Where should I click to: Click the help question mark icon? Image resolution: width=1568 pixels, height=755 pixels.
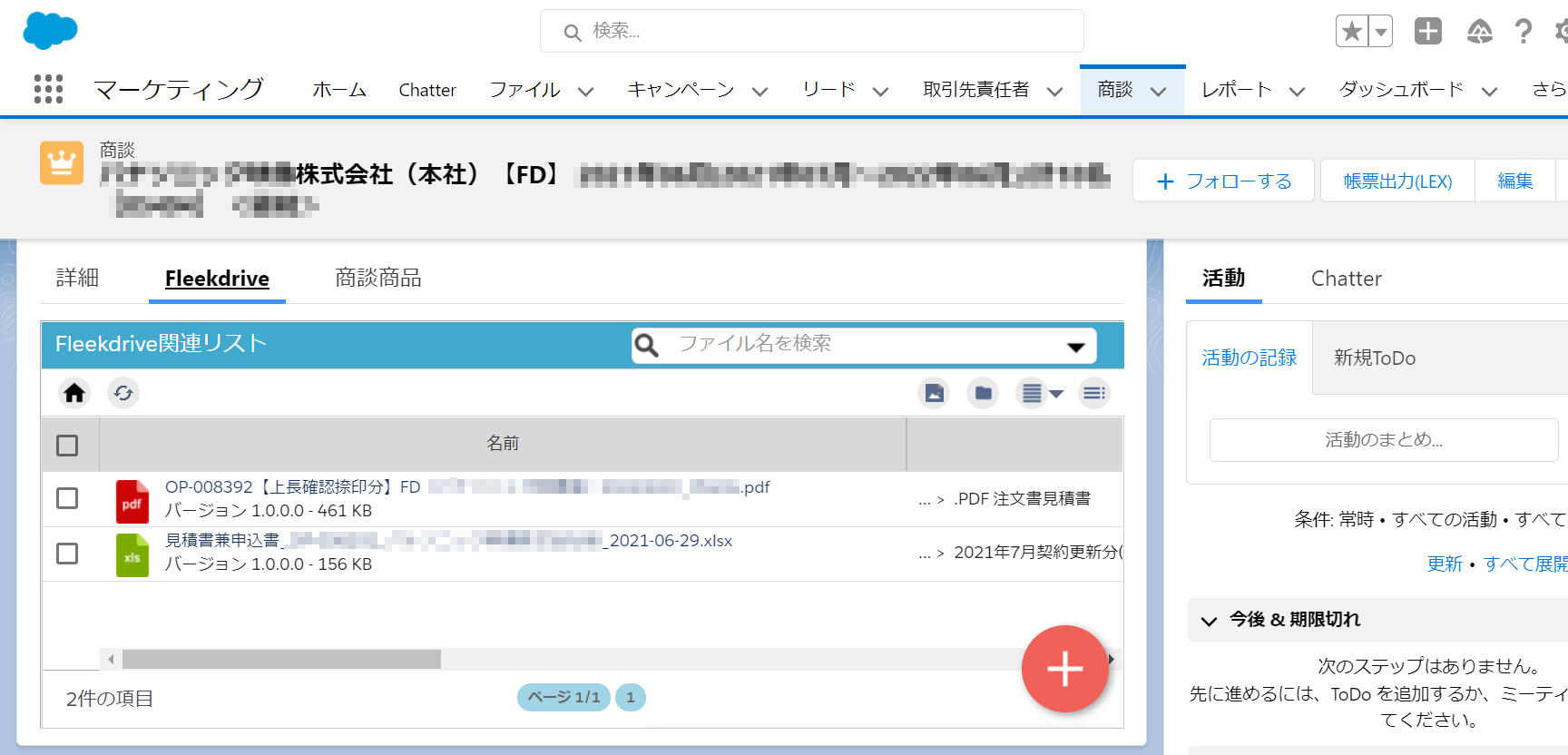pyautogui.click(x=1524, y=32)
